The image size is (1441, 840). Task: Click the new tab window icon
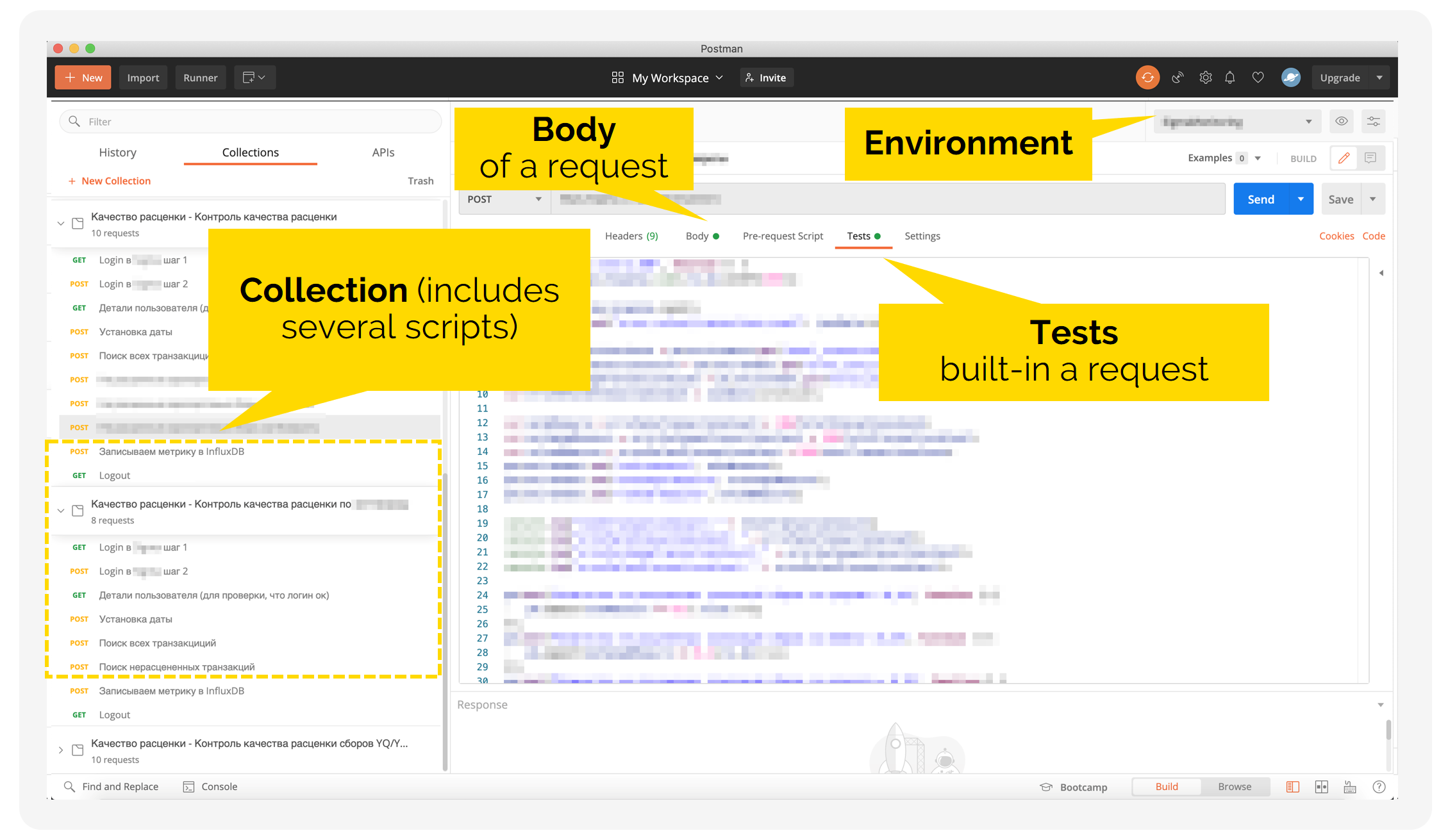pos(254,78)
